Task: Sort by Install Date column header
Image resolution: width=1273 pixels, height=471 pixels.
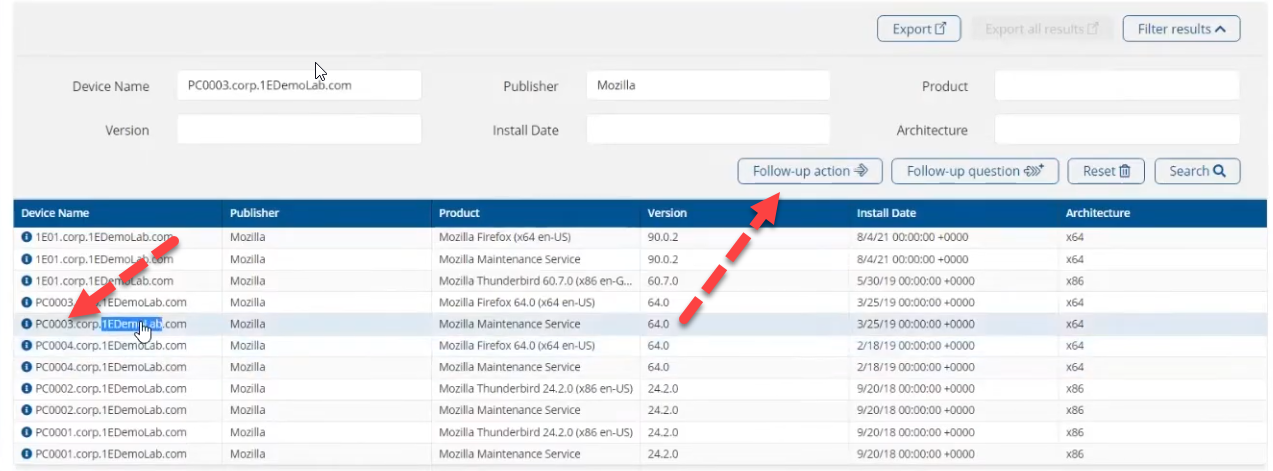Action: click(x=886, y=213)
